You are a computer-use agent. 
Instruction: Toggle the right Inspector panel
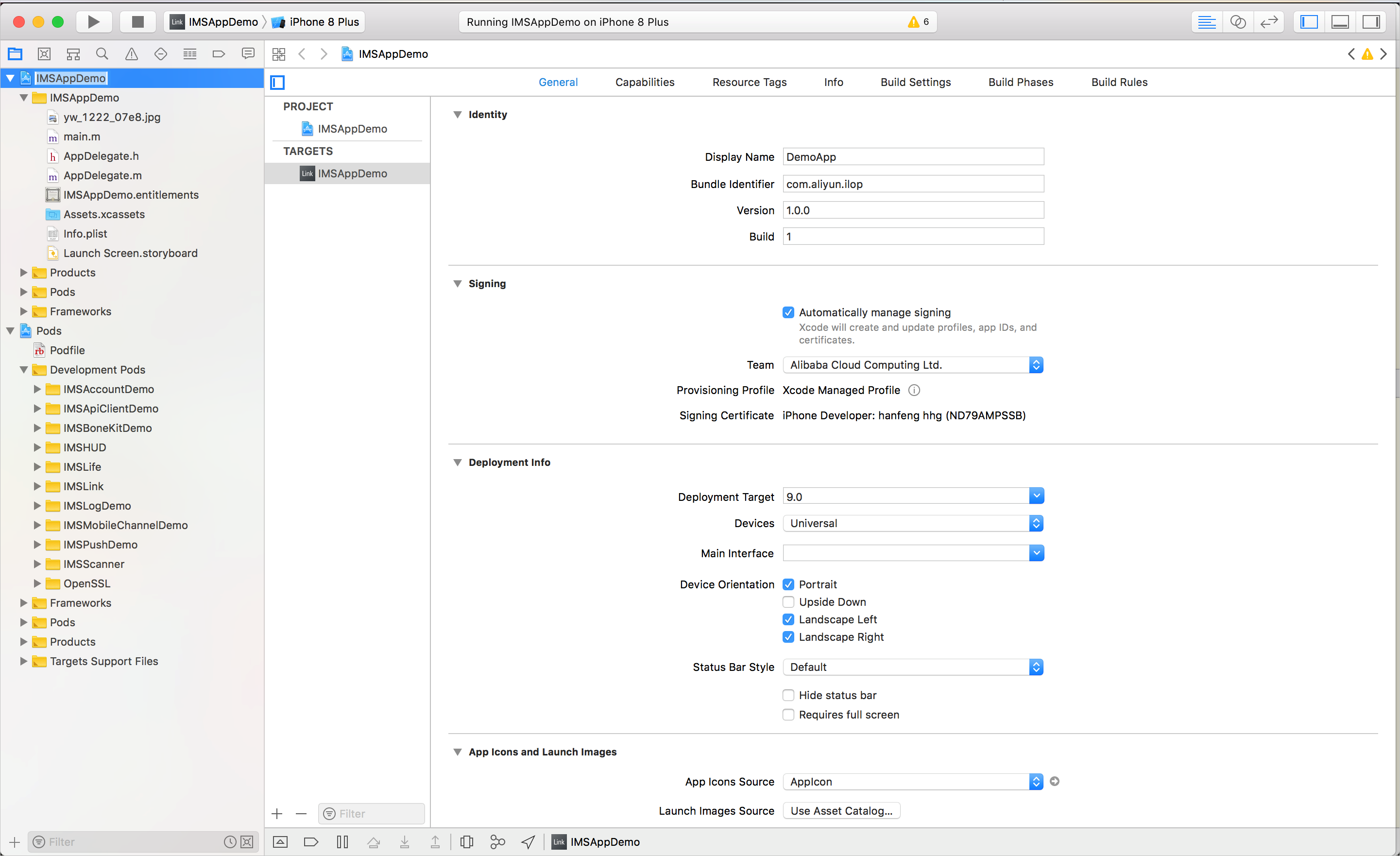1370,21
